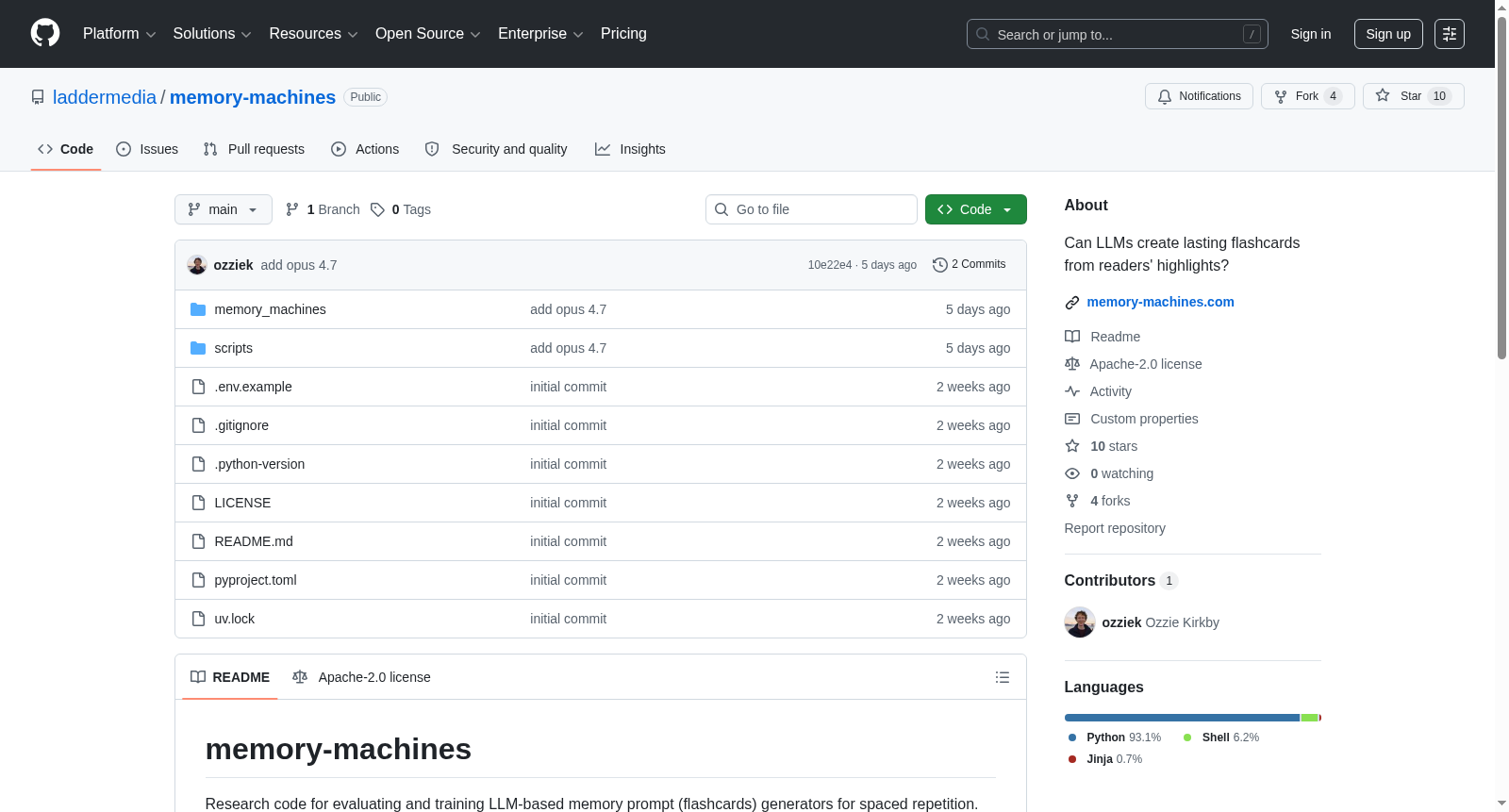Image resolution: width=1509 pixels, height=812 pixels.
Task: Click the Sign up button
Action: coord(1388,34)
